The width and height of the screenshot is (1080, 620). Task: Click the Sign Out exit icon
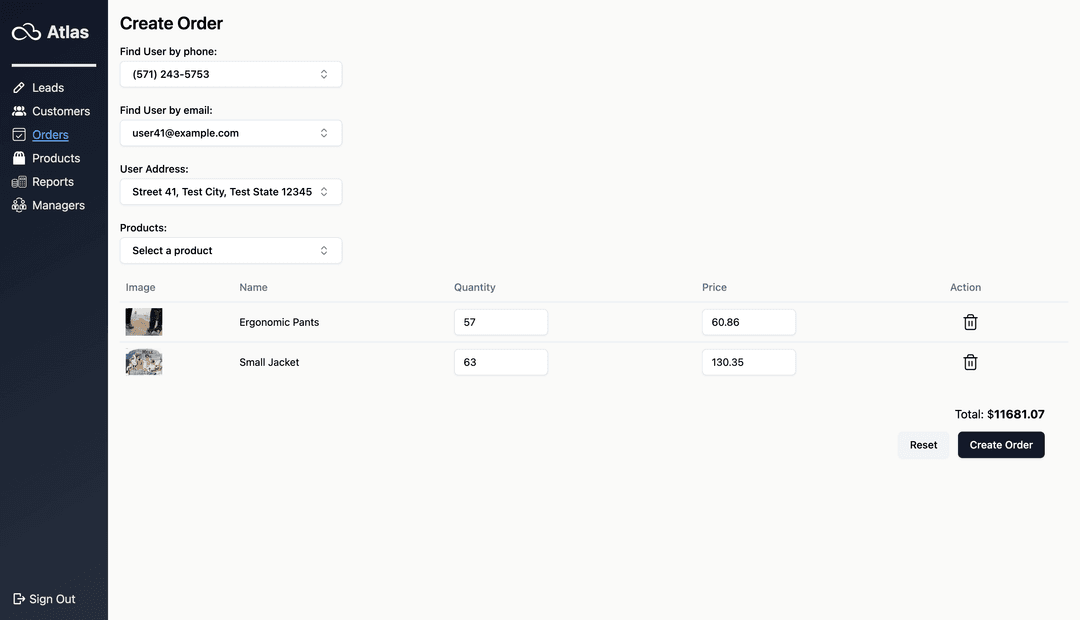pos(19,599)
